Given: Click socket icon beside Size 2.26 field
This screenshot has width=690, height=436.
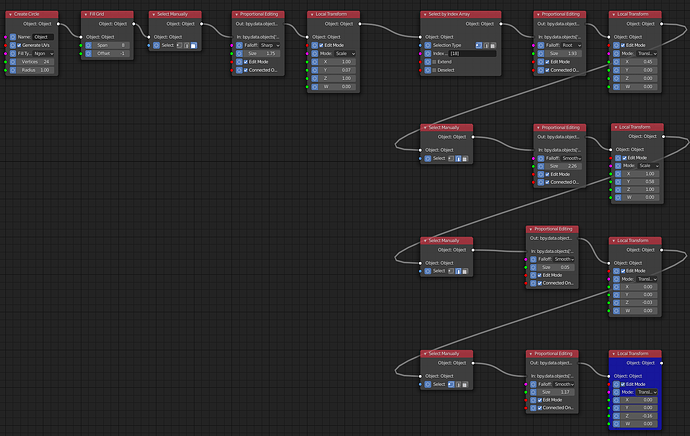Looking at the screenshot, I should [x=541, y=166].
